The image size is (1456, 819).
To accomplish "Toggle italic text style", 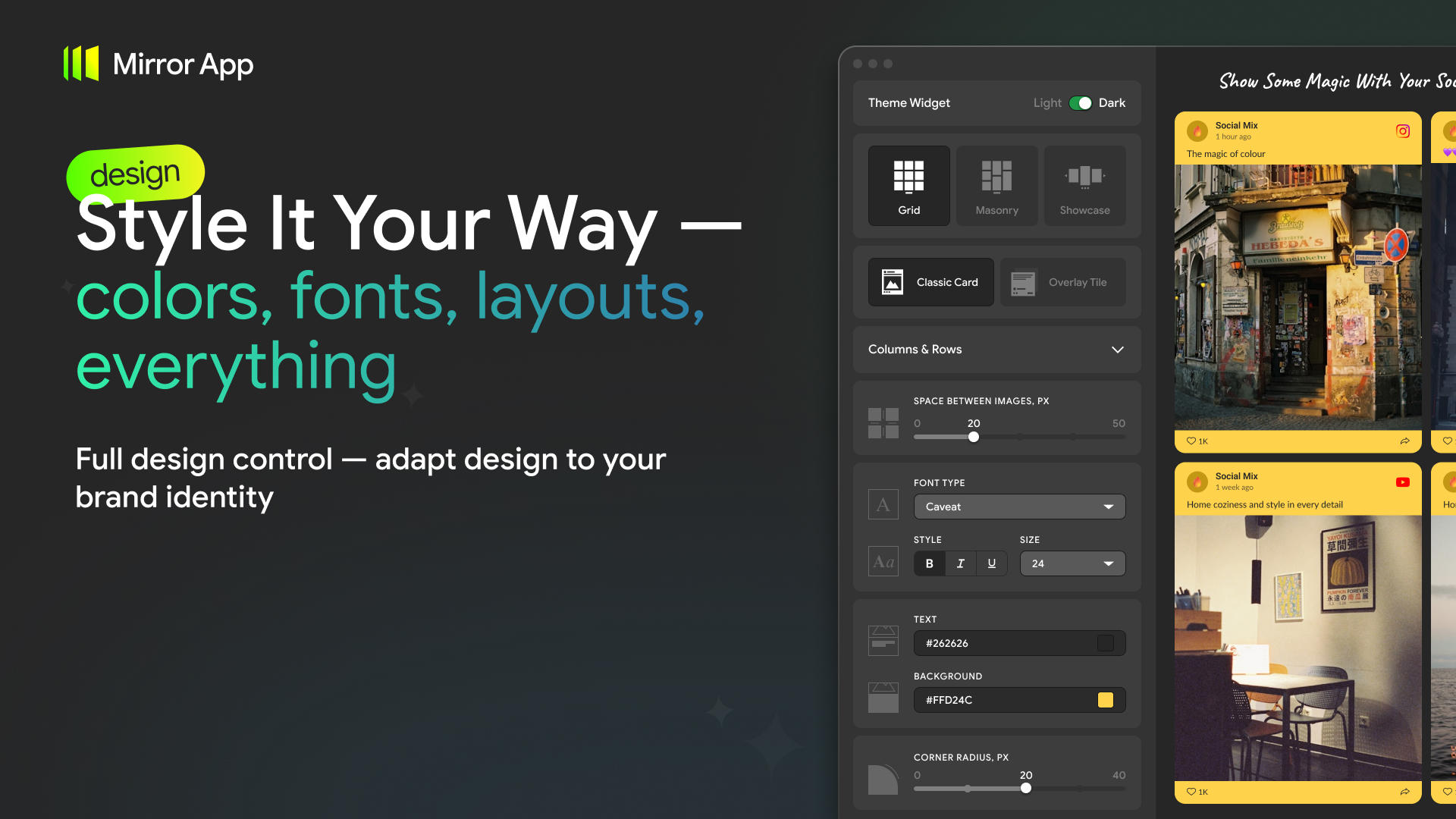I will [961, 563].
